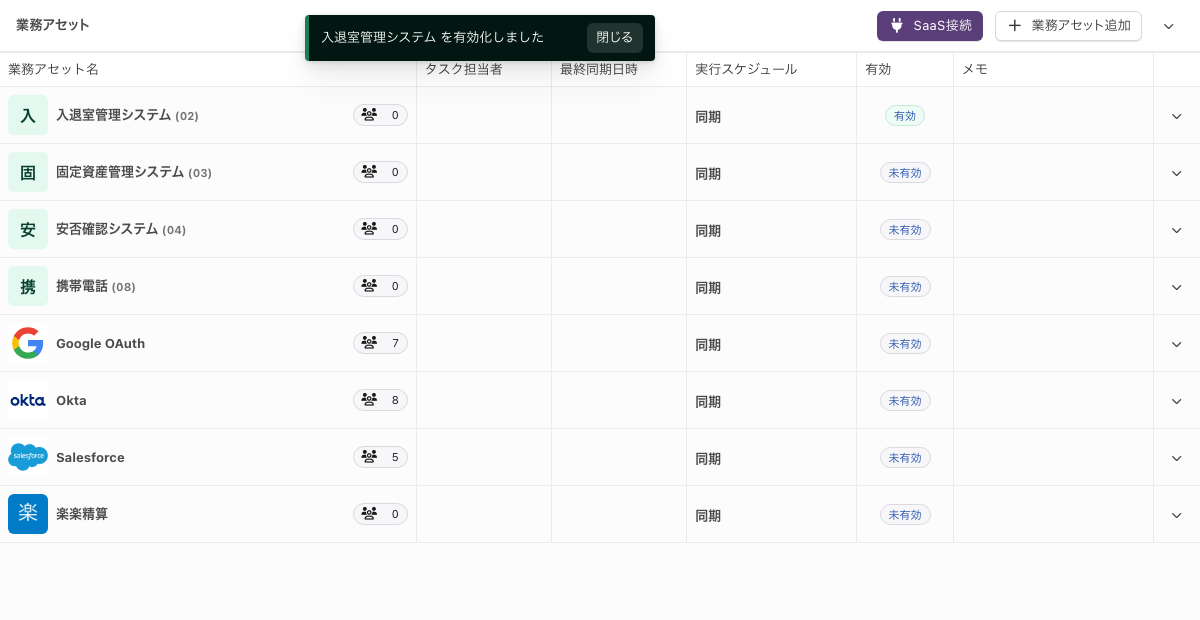Toggle 未有効 status of 楽楽精算
This screenshot has height=620, width=1200.
[905, 515]
